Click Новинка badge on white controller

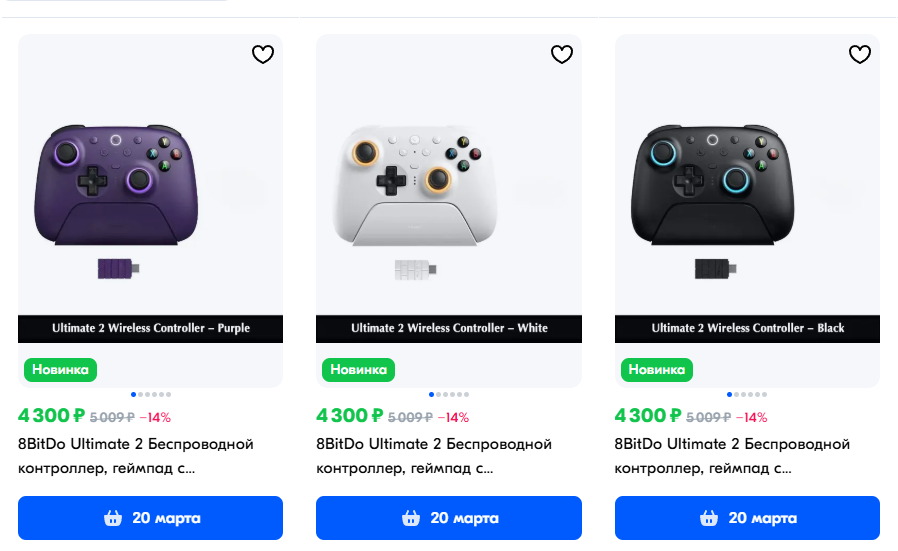pos(359,370)
